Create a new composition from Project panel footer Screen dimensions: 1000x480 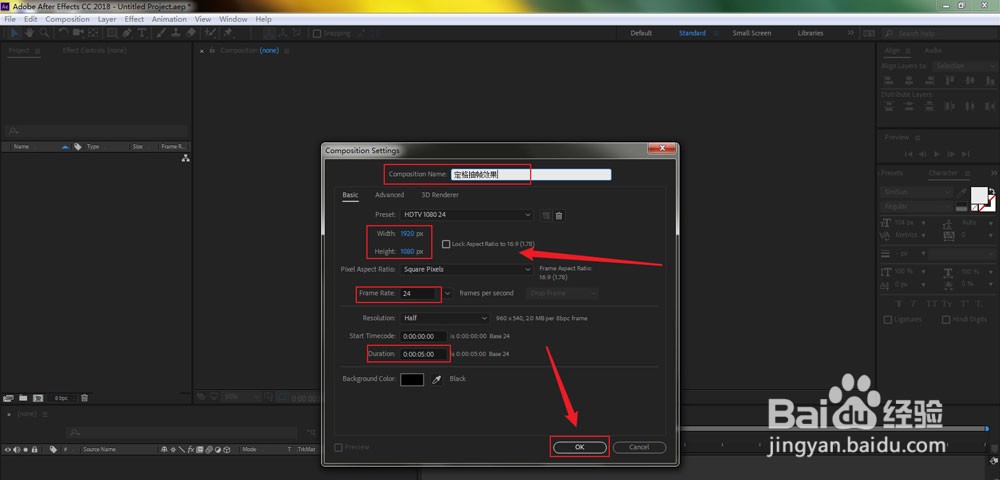click(38, 398)
